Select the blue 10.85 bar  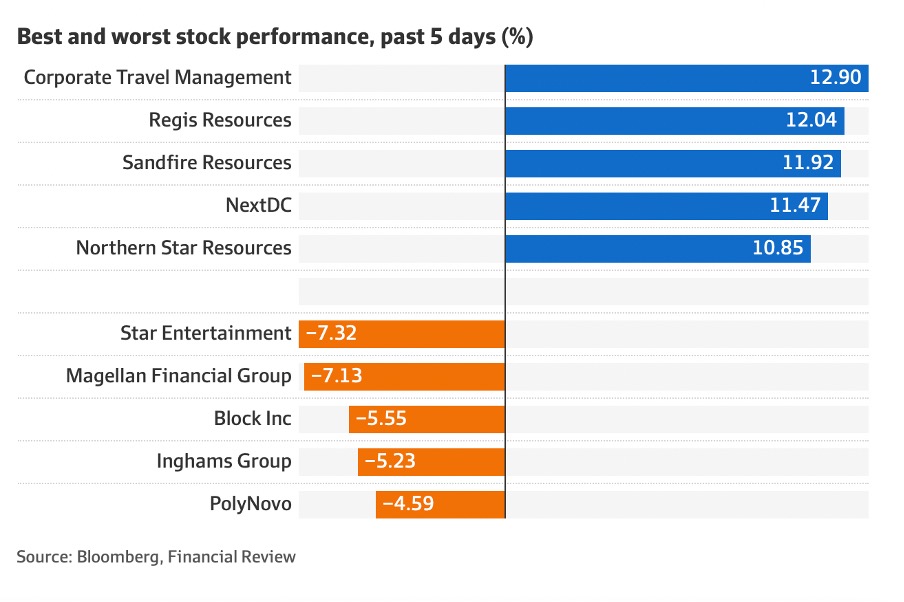click(657, 248)
